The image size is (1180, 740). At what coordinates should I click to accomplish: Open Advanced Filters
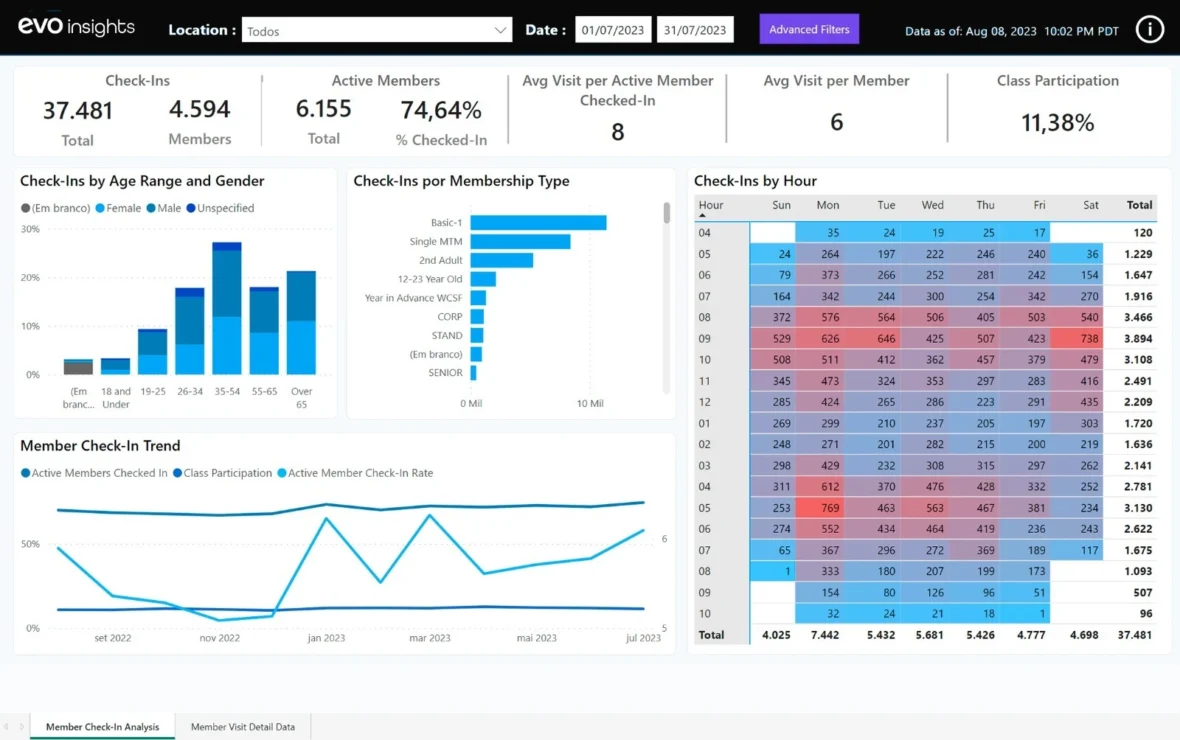pos(808,29)
